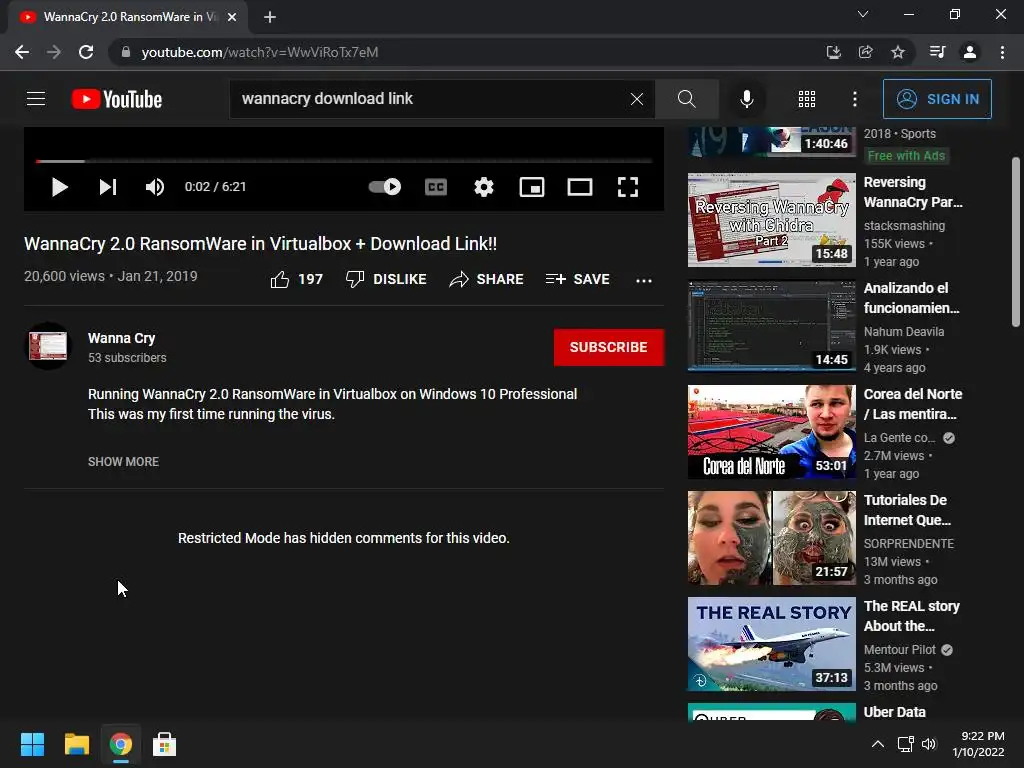Click the address bar URL
The height and width of the screenshot is (768, 1024).
[259, 52]
